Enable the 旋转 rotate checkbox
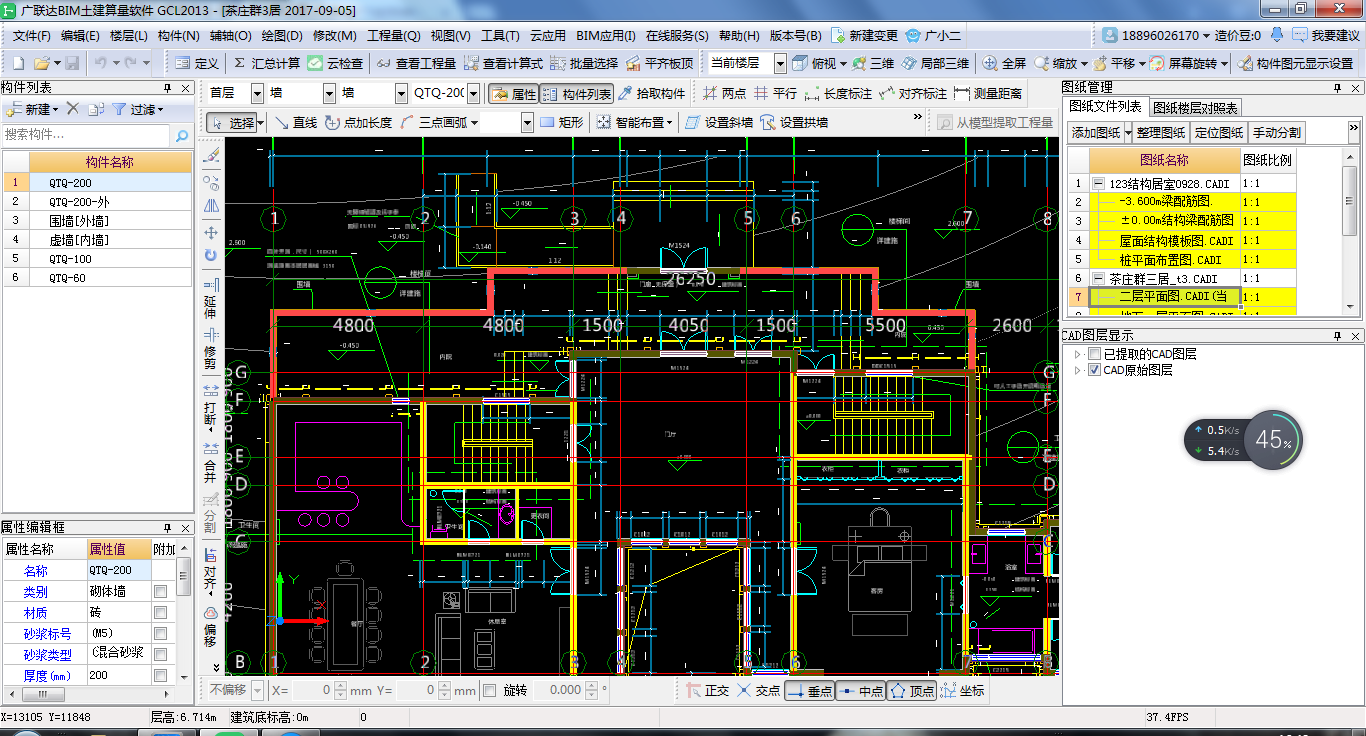This screenshot has width=1366, height=736. click(x=490, y=690)
